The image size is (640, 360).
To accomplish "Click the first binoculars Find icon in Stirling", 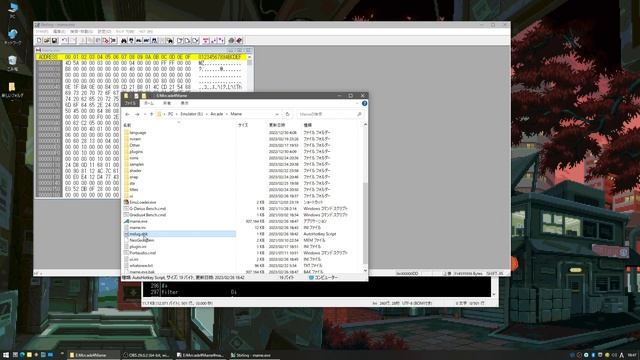I will (x=124, y=40).
